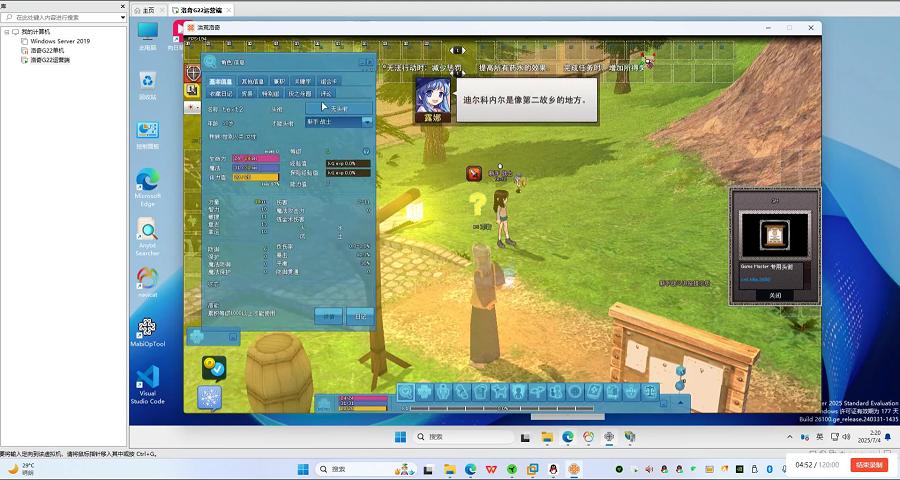Select the 评论 tab
This screenshot has width=900, height=480.
[x=326, y=94]
